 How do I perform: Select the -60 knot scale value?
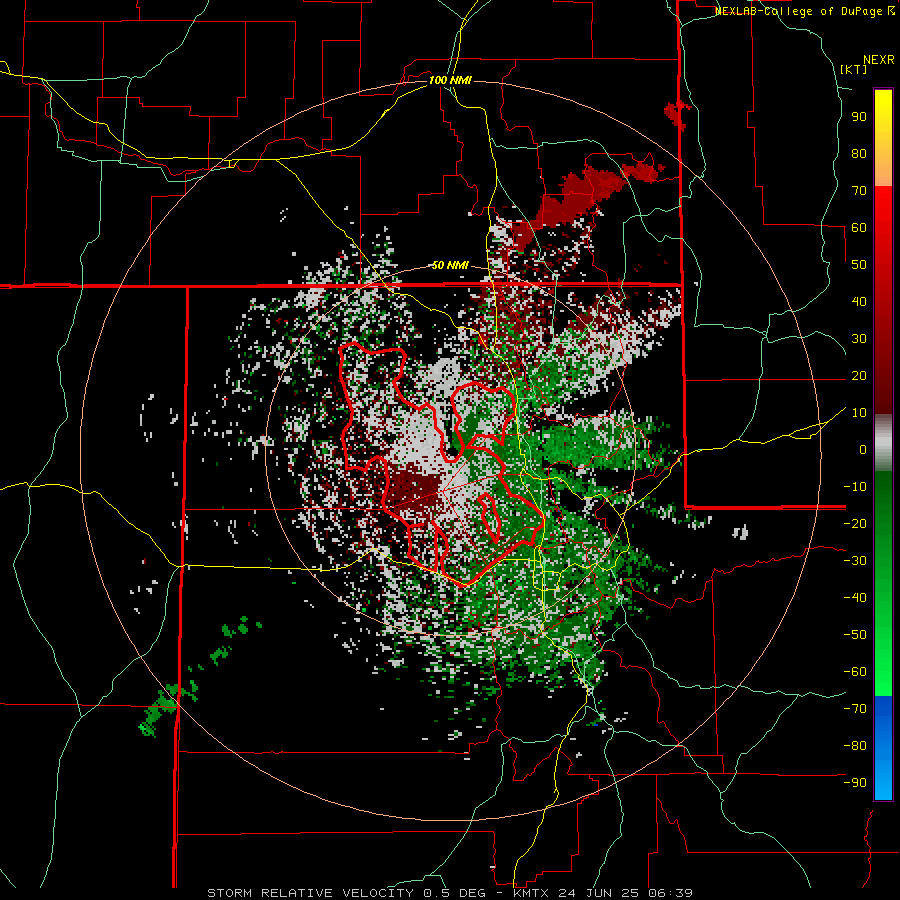855,672
